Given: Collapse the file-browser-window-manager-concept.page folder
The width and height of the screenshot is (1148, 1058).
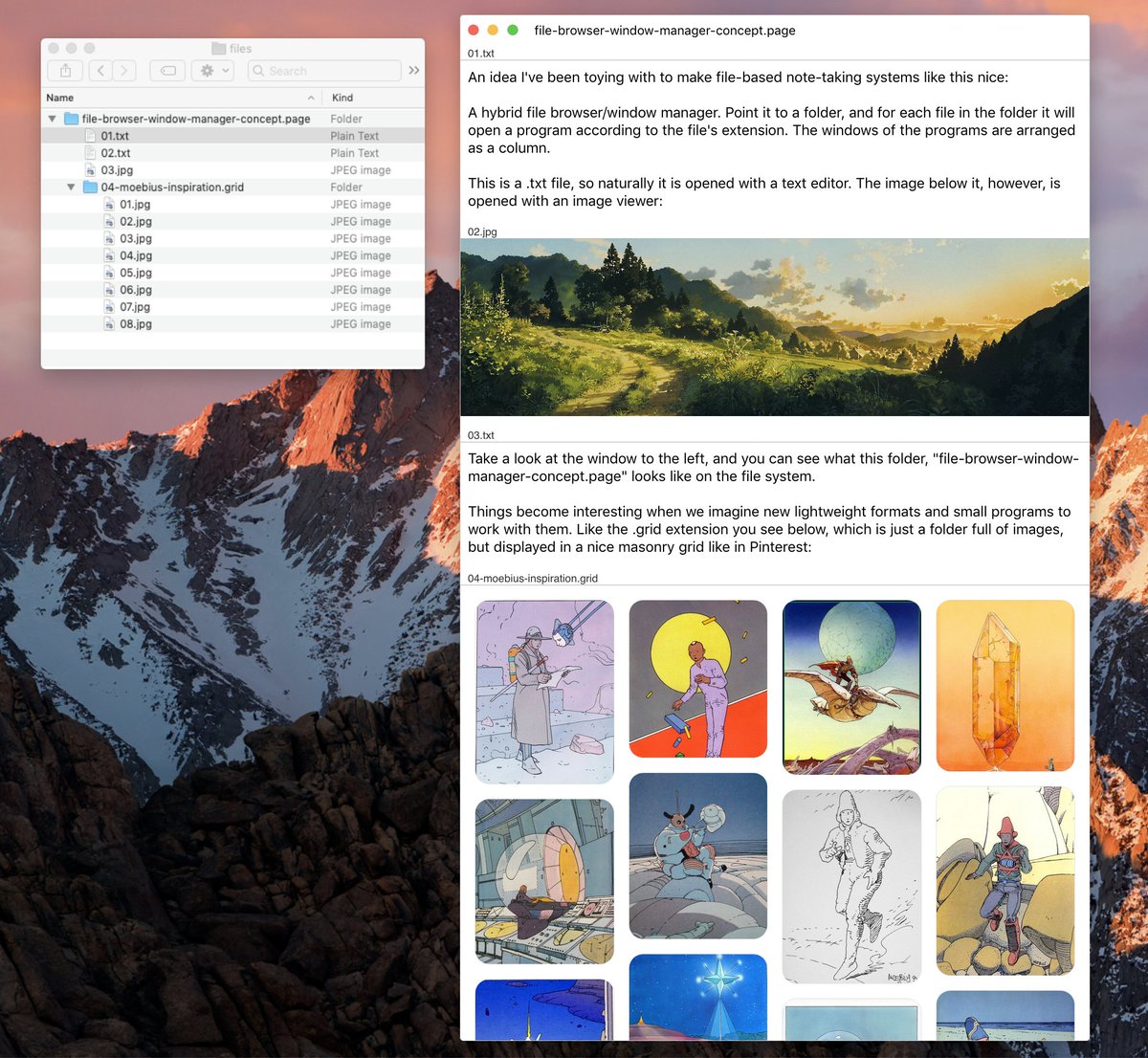Looking at the screenshot, I should 52,119.
